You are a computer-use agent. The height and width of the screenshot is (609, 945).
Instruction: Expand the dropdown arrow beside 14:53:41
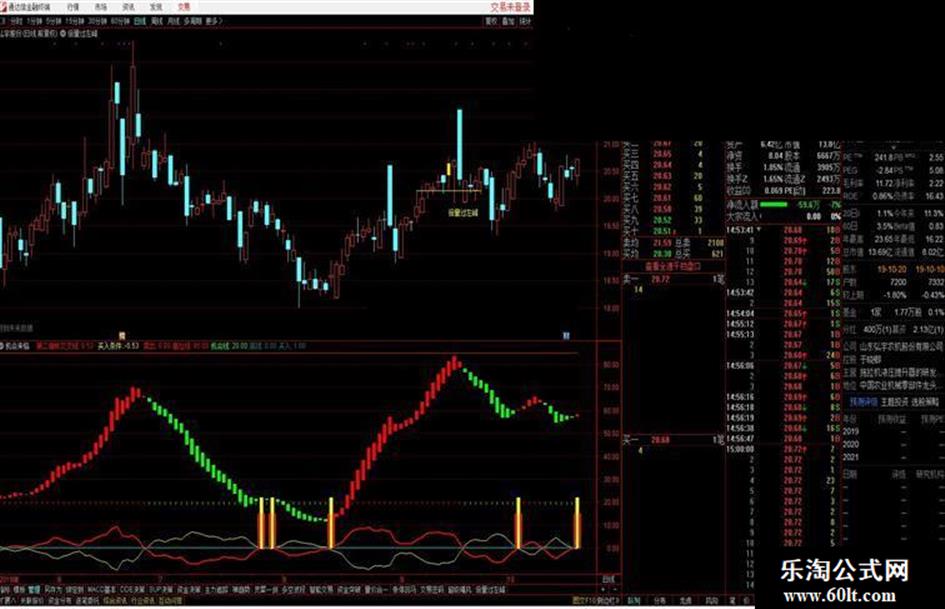pos(759,230)
